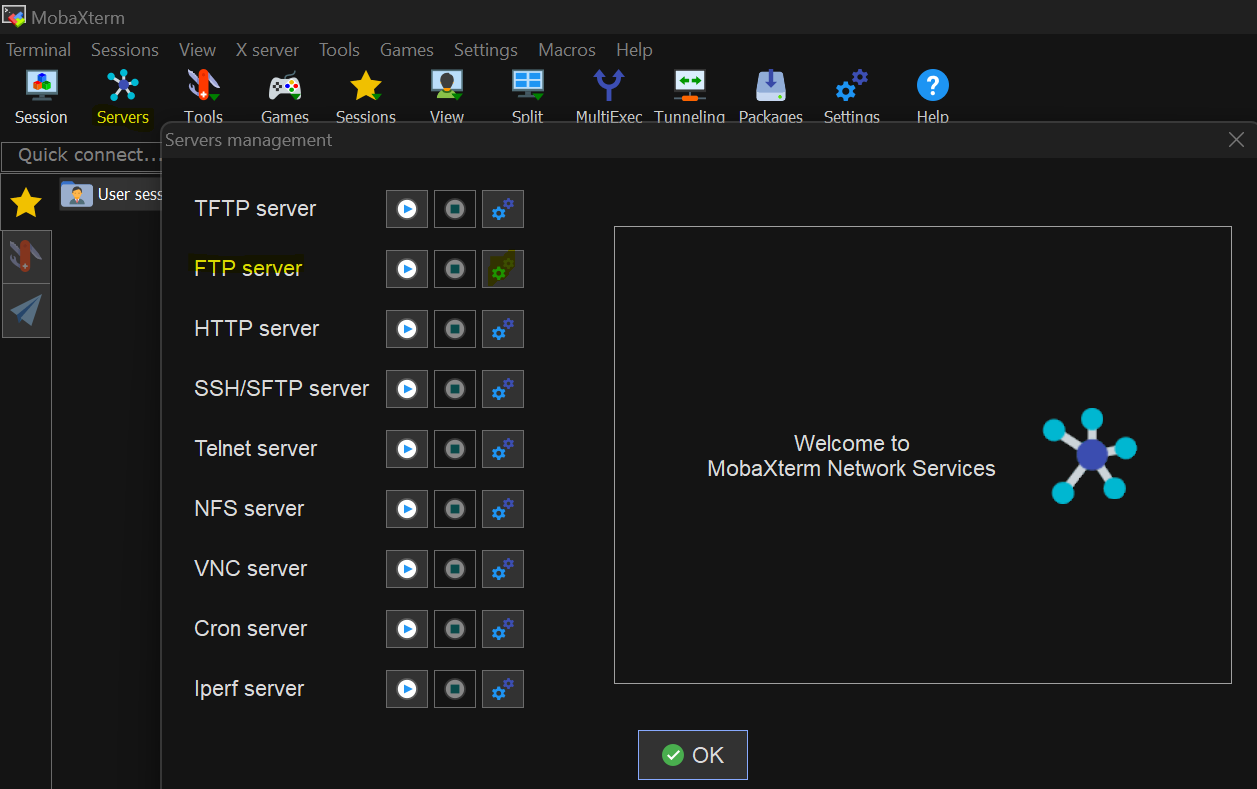Focus the Quick connect field
Image resolution: width=1257 pixels, height=789 pixels.
pos(82,155)
